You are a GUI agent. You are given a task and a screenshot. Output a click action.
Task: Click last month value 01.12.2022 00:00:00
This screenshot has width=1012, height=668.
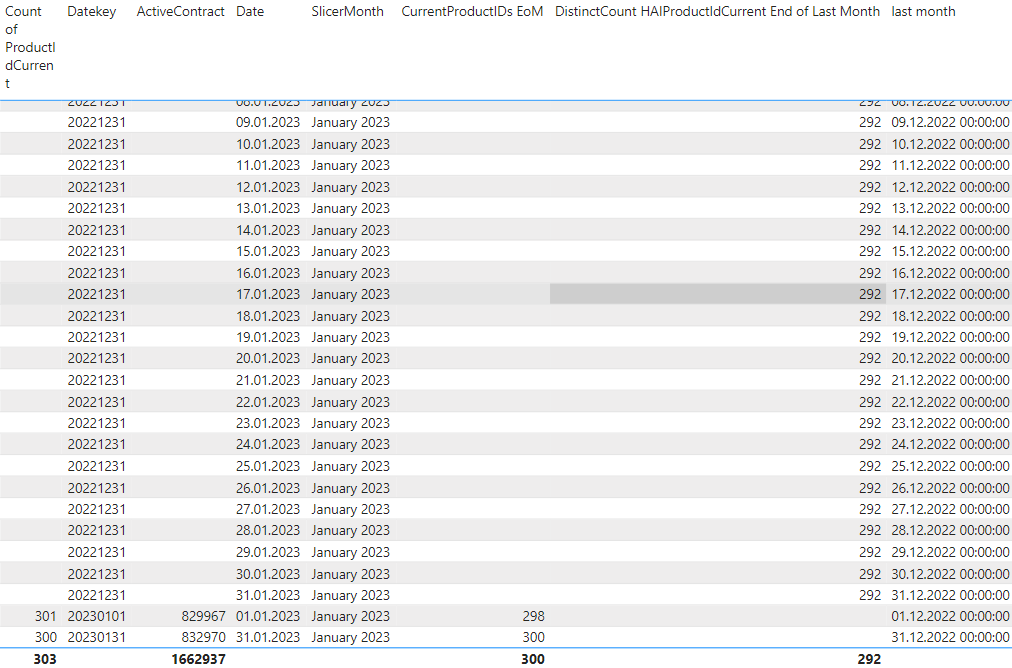coord(950,616)
